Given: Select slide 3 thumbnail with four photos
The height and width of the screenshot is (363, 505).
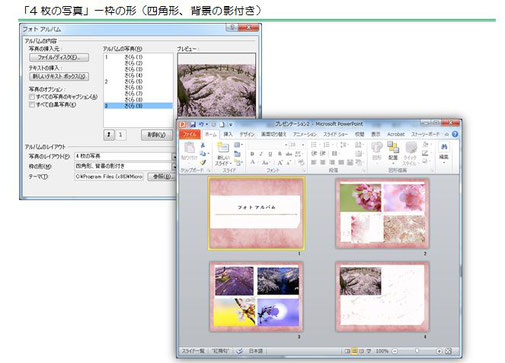Looking at the screenshot, I should coord(256,296).
